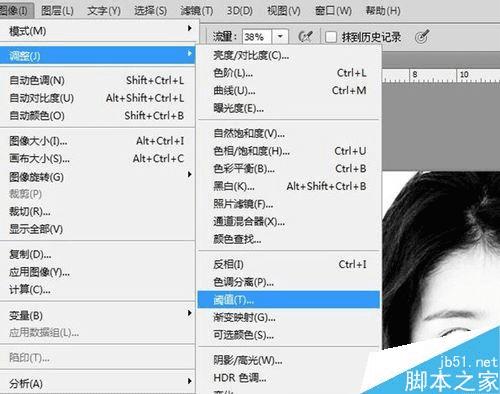Toggle 抹到历史记录 checkbox
The width and height of the screenshot is (500, 394).
click(331, 37)
